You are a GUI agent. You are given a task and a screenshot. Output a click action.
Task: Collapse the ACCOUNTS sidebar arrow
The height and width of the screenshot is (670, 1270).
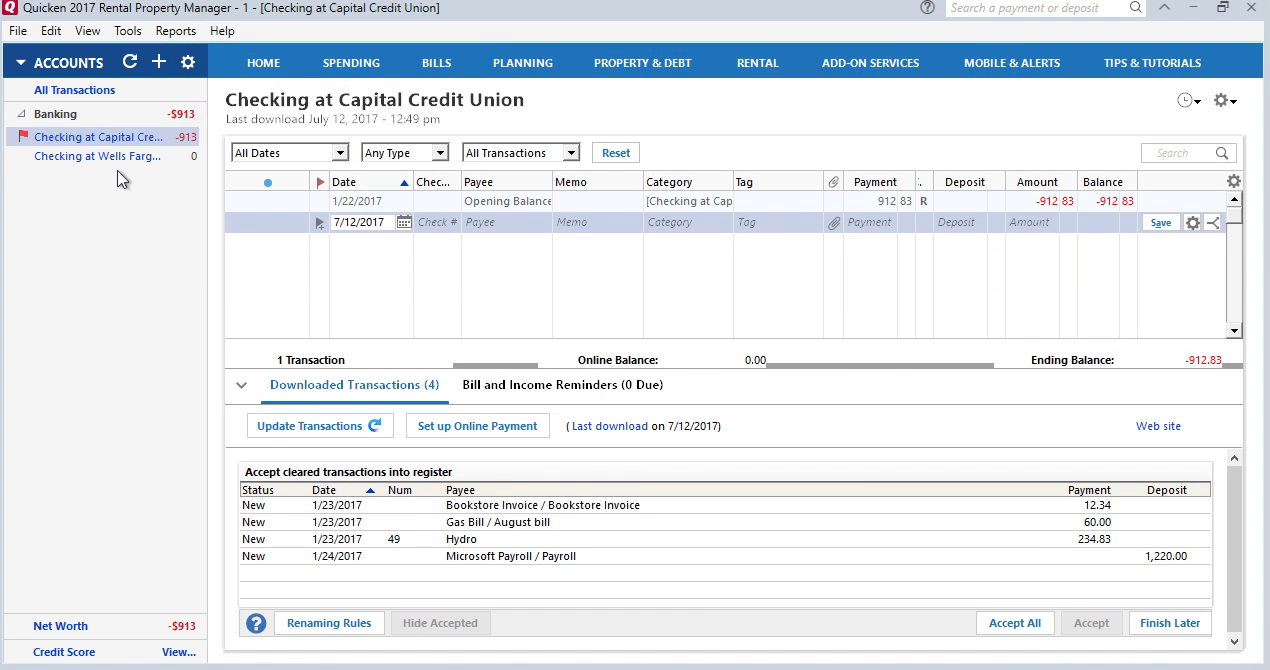point(21,63)
